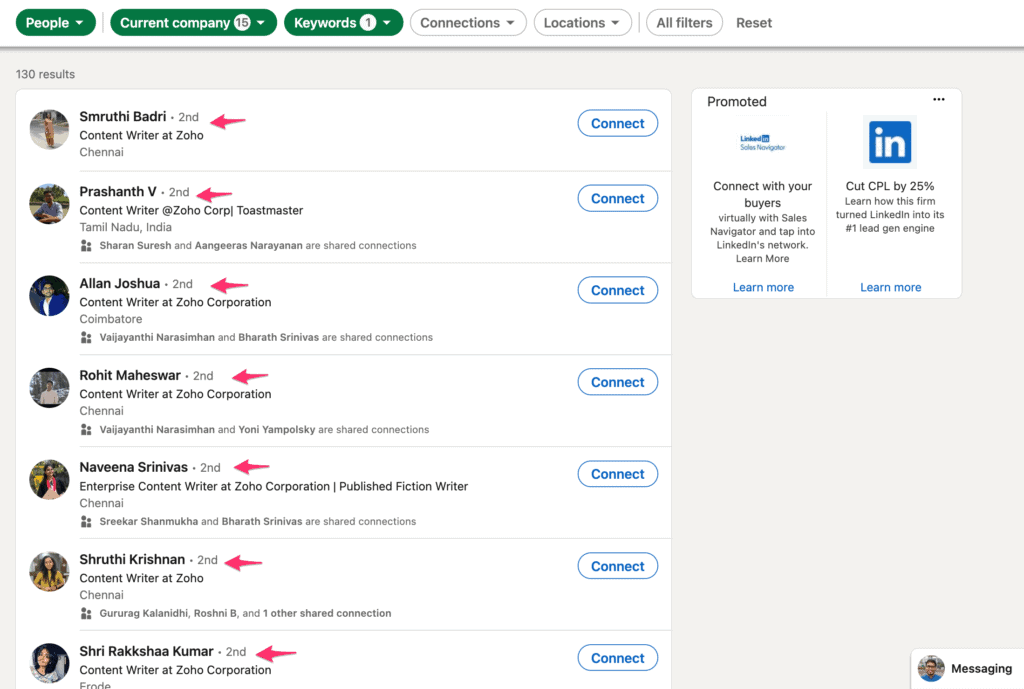Connect with Shruthi Krishnan
The image size is (1024, 689).
coord(617,566)
